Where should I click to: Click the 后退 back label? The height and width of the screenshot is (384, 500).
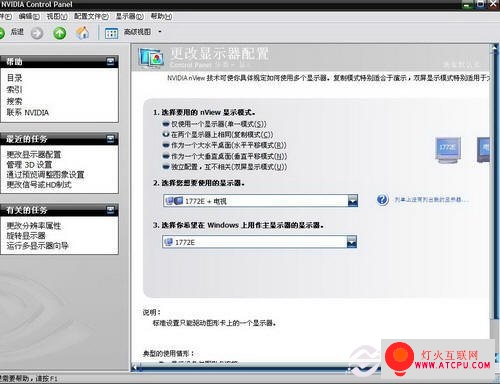(17, 32)
